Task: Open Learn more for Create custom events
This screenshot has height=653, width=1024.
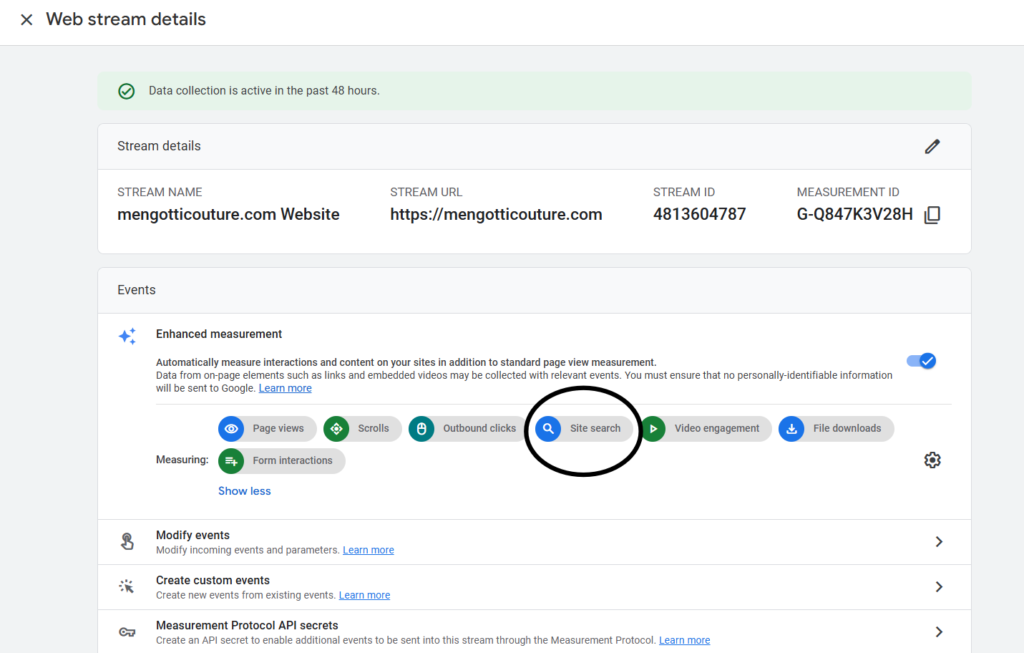Action: coord(364,596)
